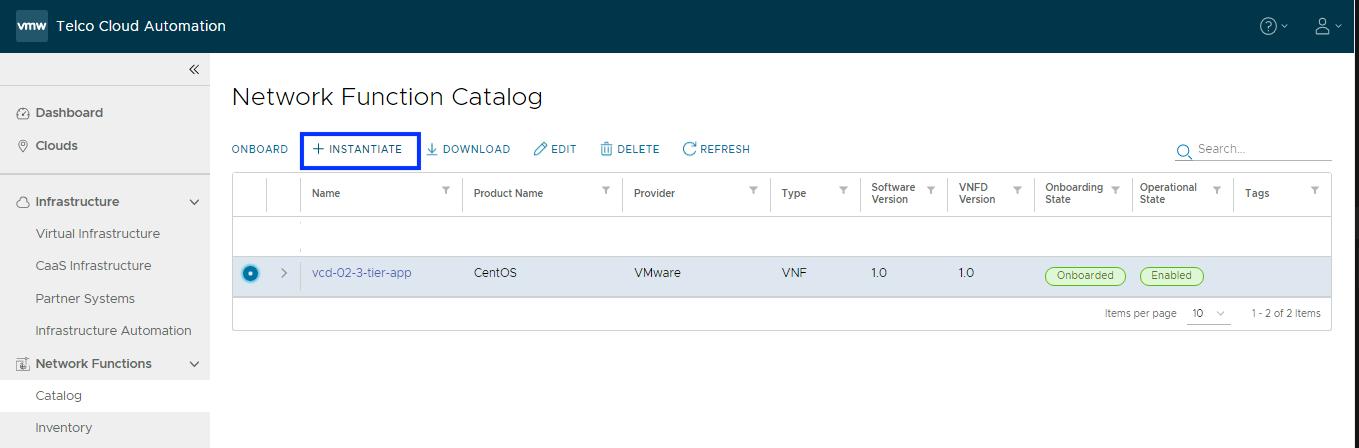Click the Refresh toolbar button

click(716, 149)
